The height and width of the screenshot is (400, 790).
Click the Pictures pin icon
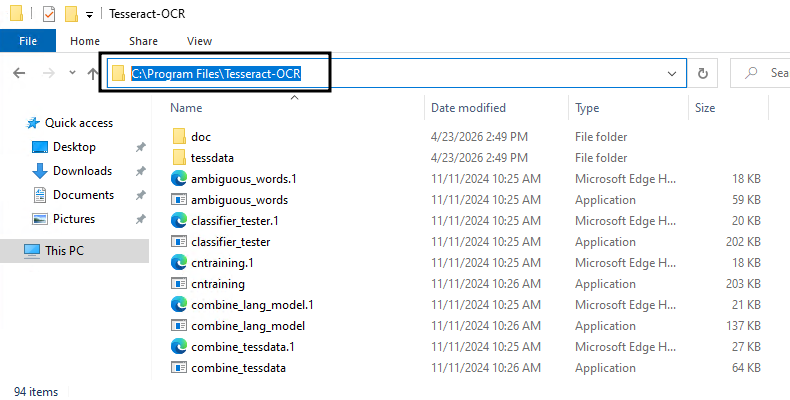pos(141,219)
